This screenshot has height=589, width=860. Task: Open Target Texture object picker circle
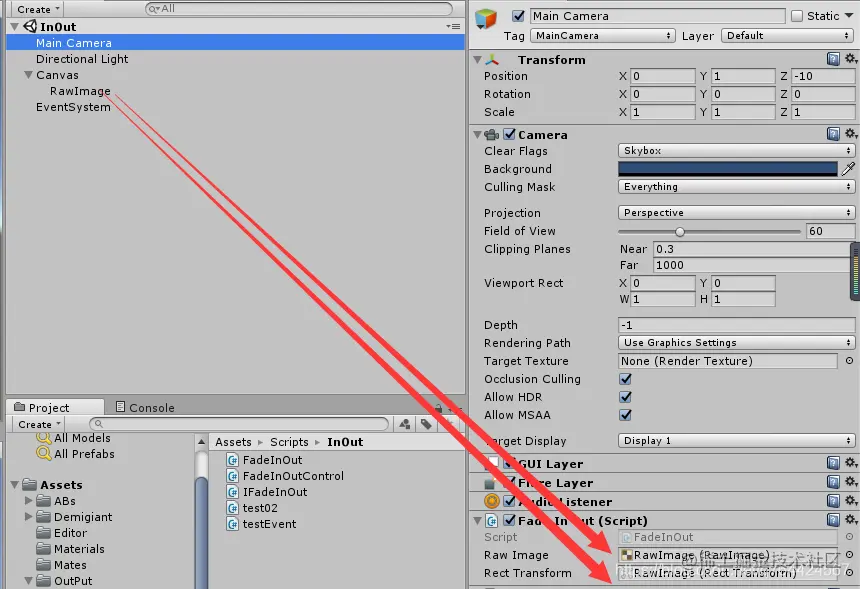[x=849, y=361]
